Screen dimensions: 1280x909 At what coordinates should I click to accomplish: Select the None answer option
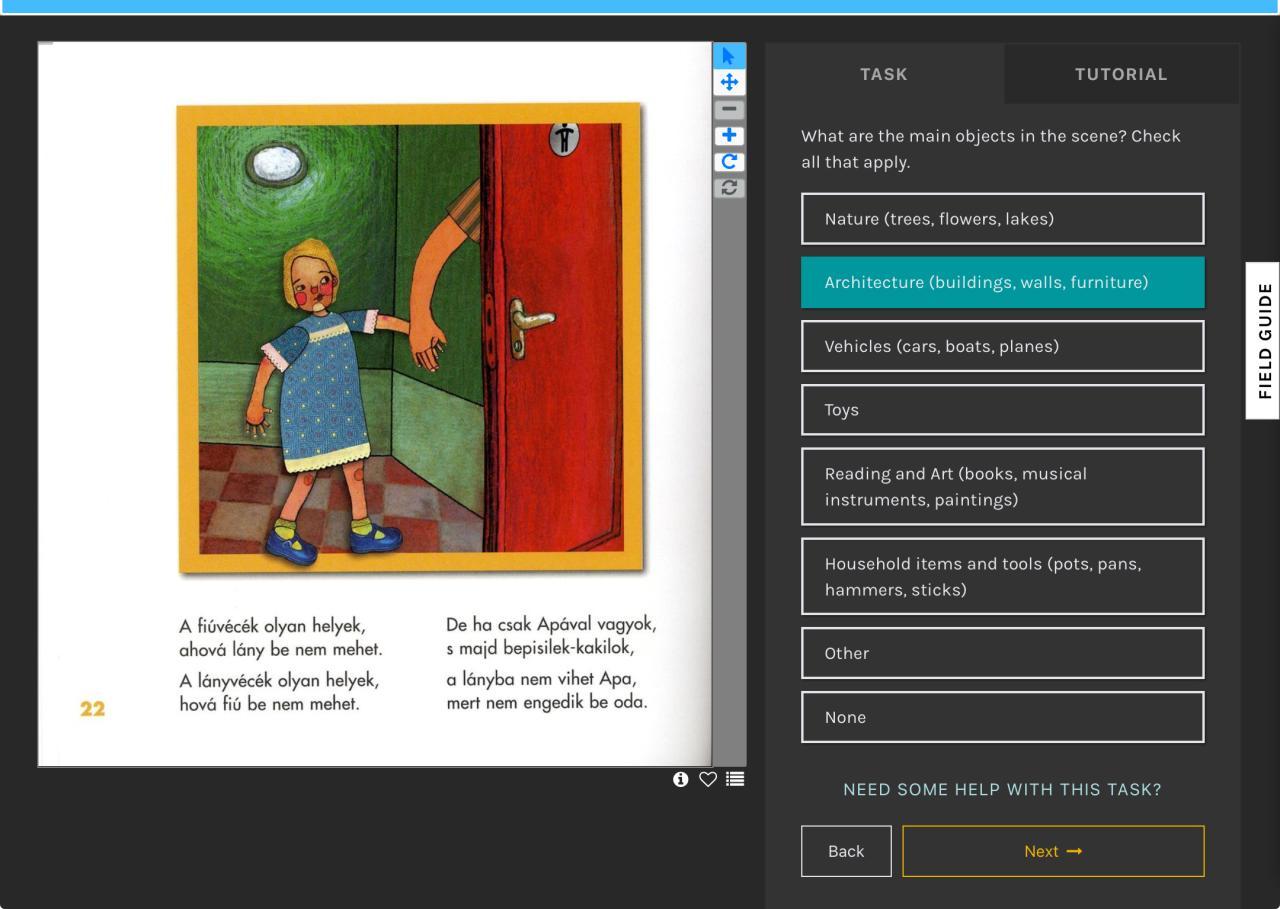(x=1003, y=717)
